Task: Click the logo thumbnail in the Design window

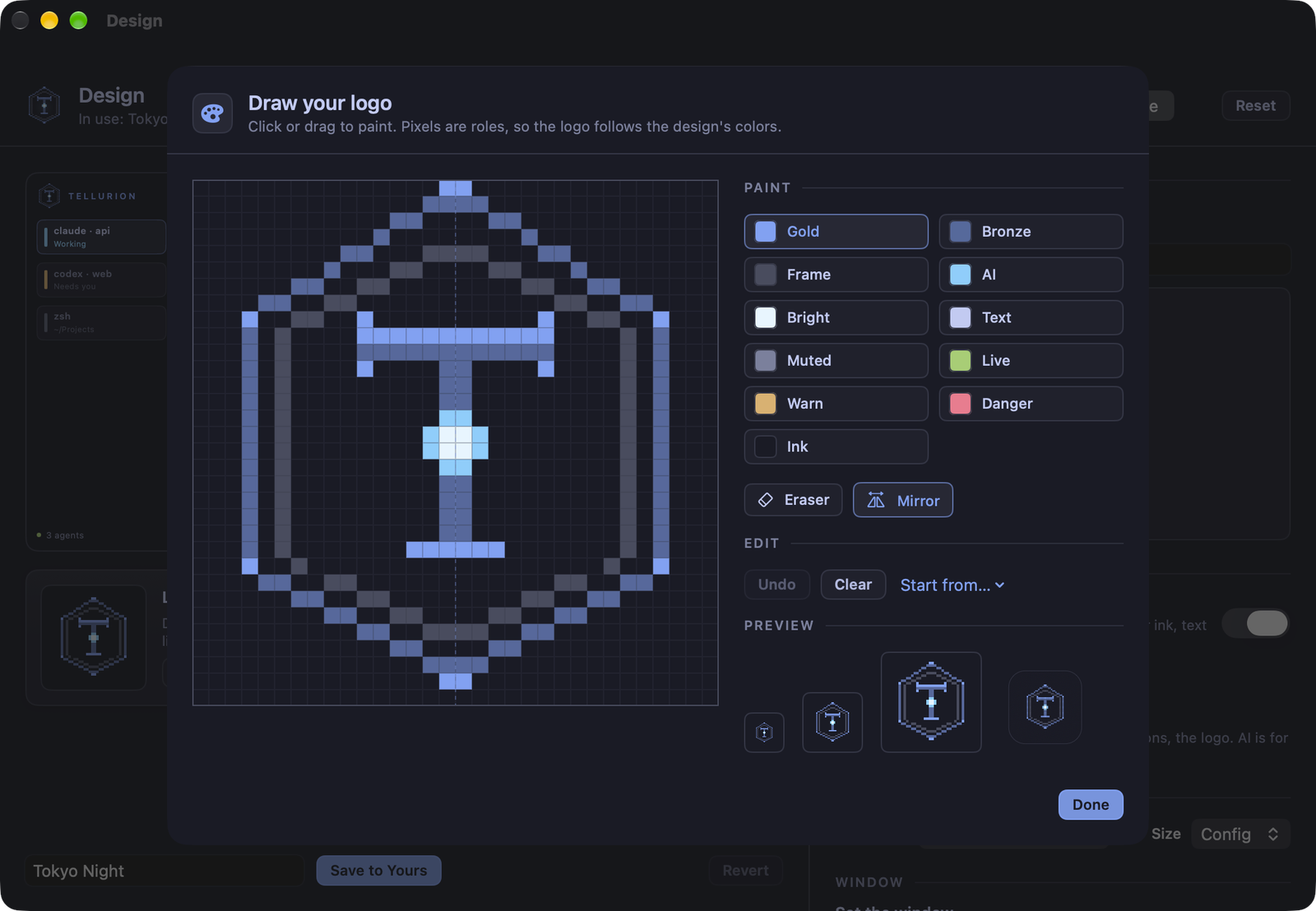Action: [x=94, y=637]
